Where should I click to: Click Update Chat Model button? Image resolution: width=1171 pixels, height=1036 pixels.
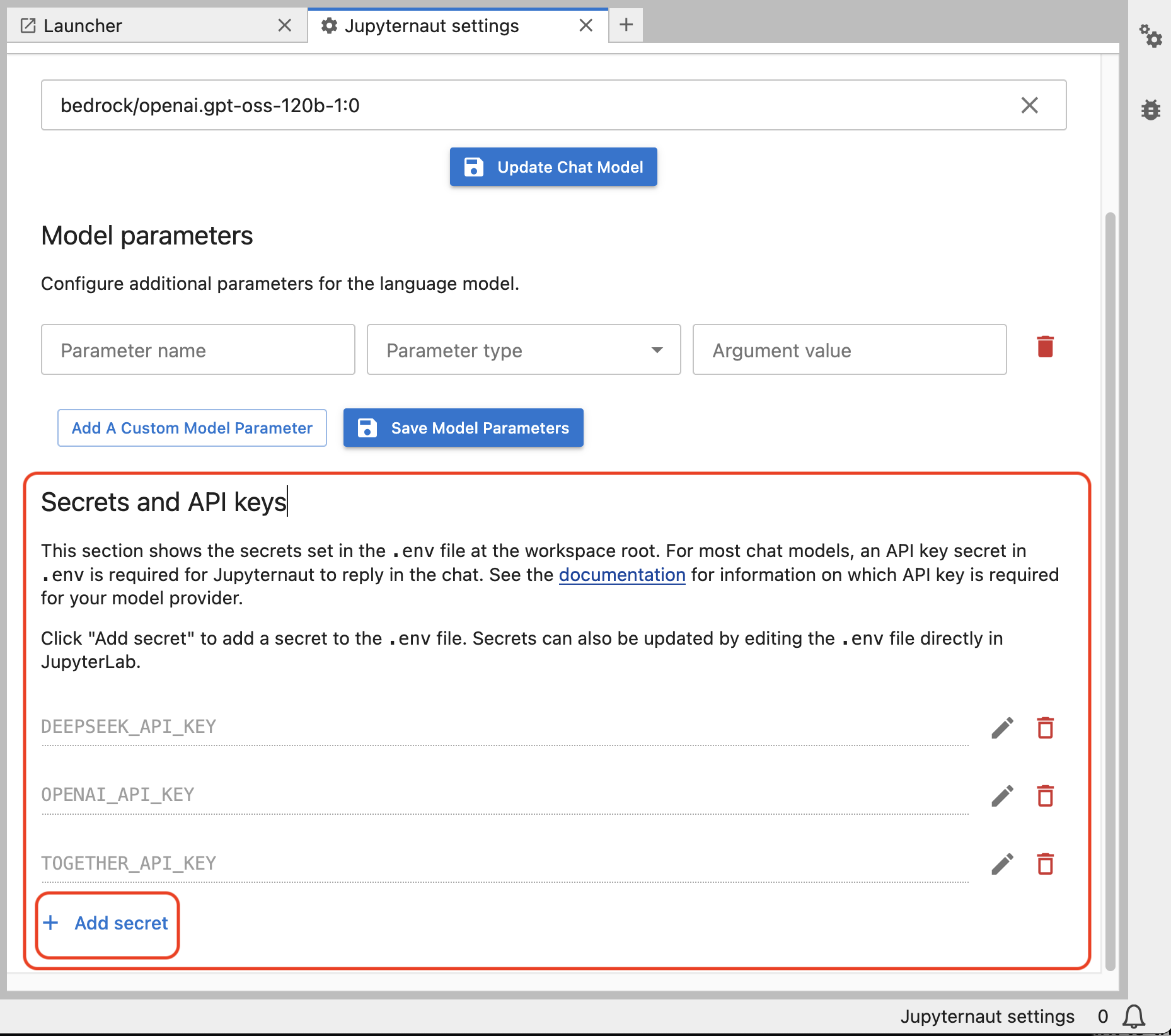point(553,167)
